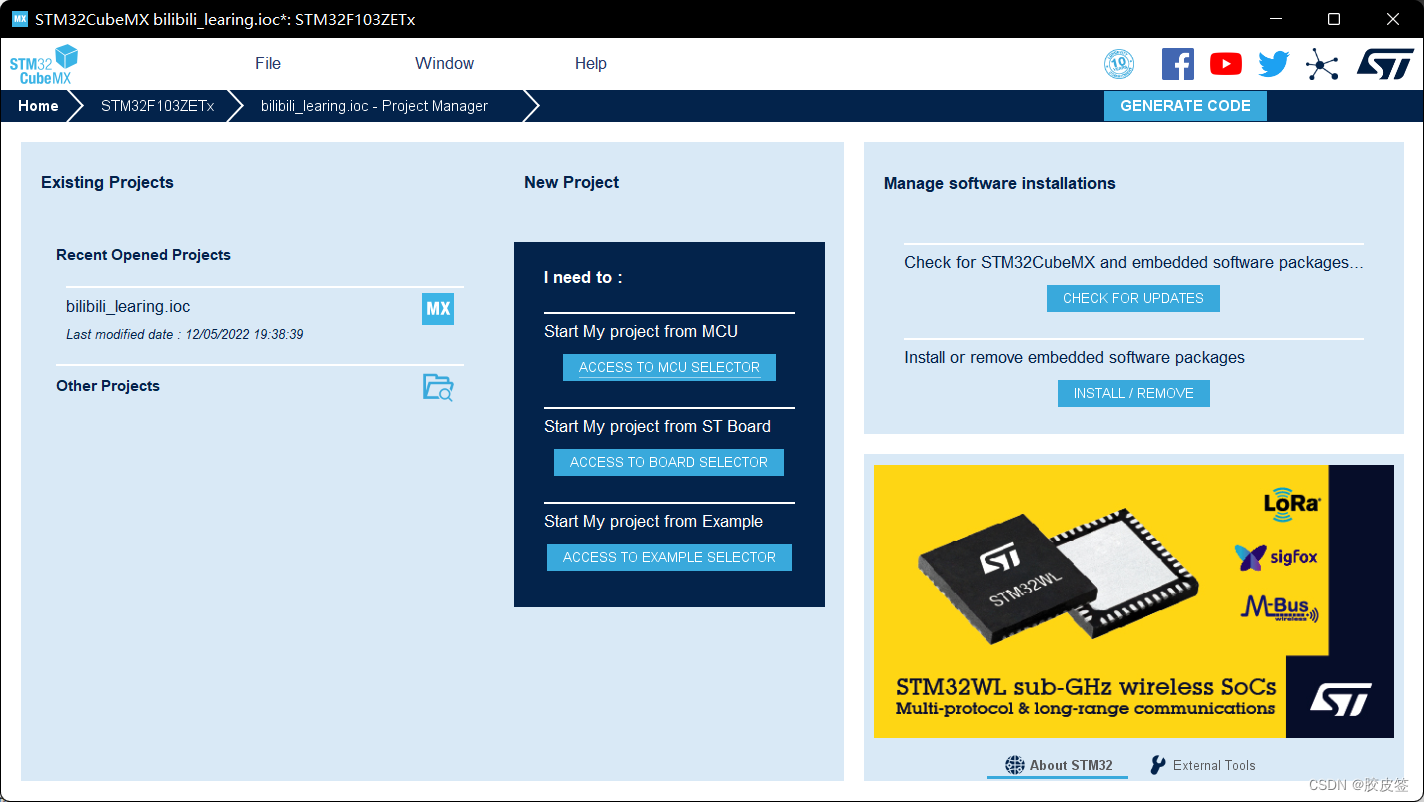Click the Start My project from ST Board text

tap(657, 426)
